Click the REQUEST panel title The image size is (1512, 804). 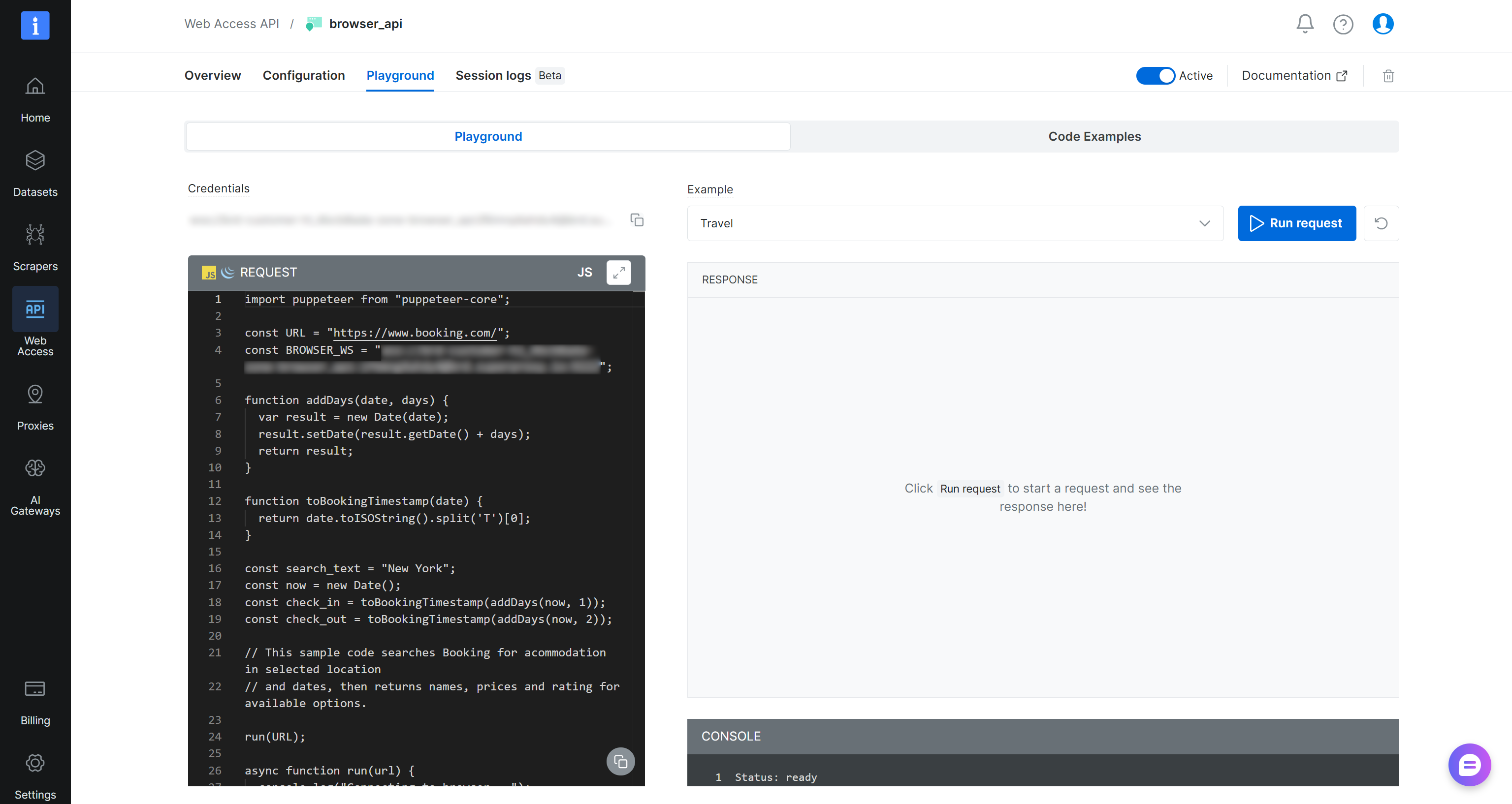[x=268, y=272]
